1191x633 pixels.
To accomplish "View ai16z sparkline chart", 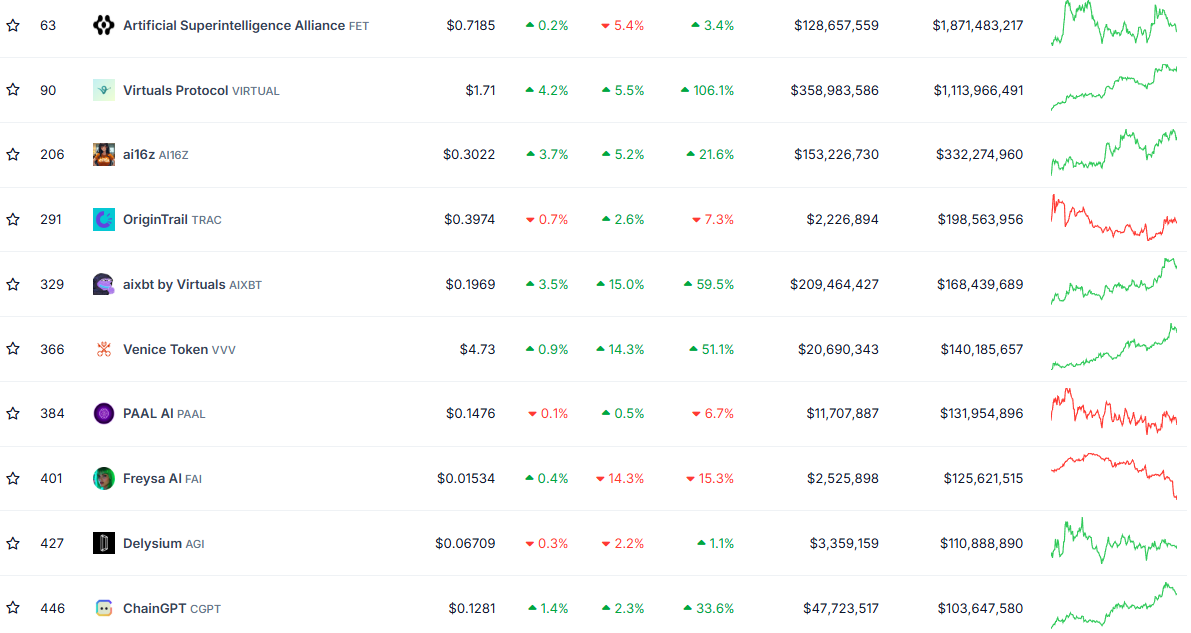I will [x=1114, y=153].
